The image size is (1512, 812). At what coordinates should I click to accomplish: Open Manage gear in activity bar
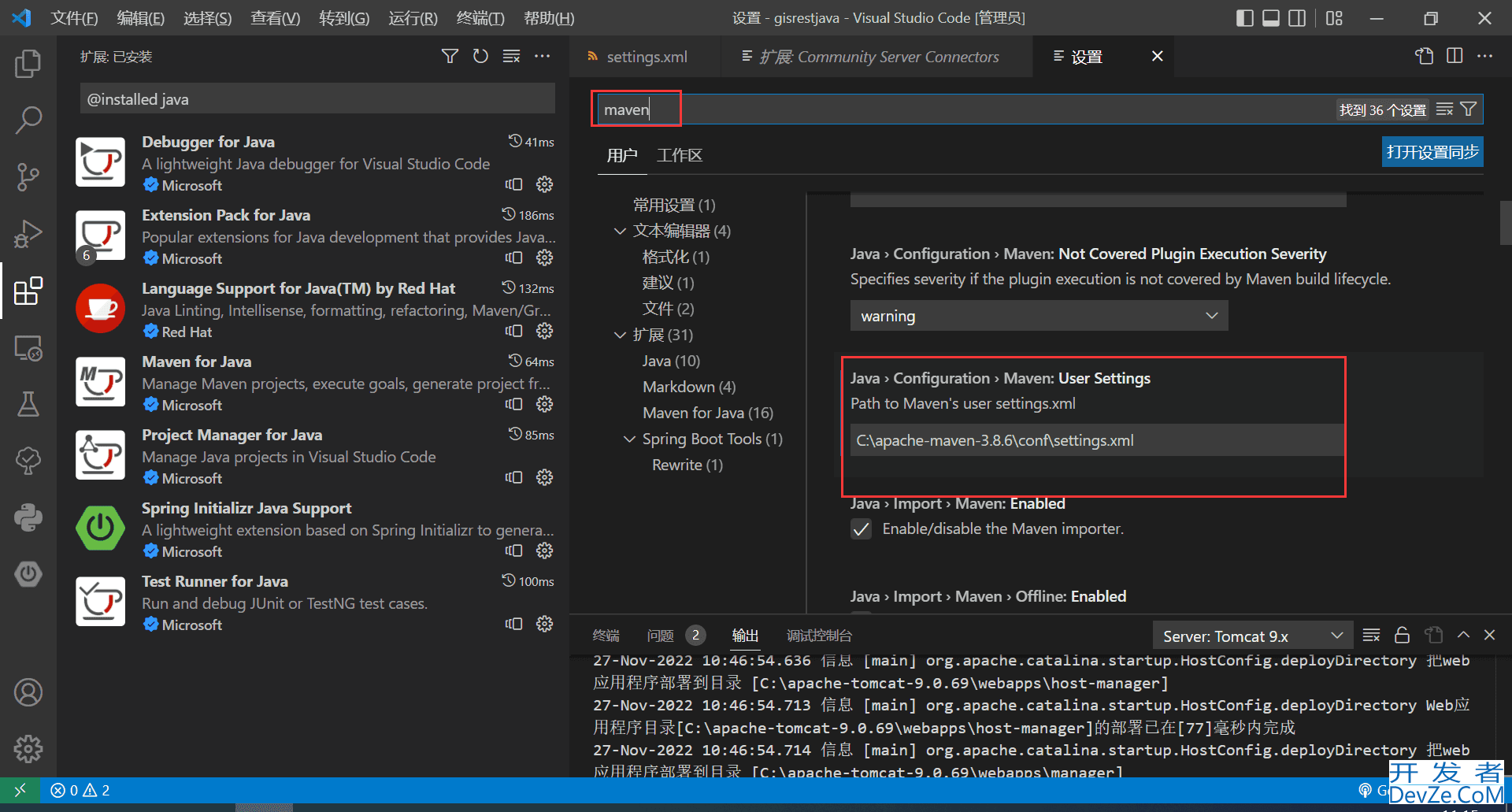(x=28, y=749)
